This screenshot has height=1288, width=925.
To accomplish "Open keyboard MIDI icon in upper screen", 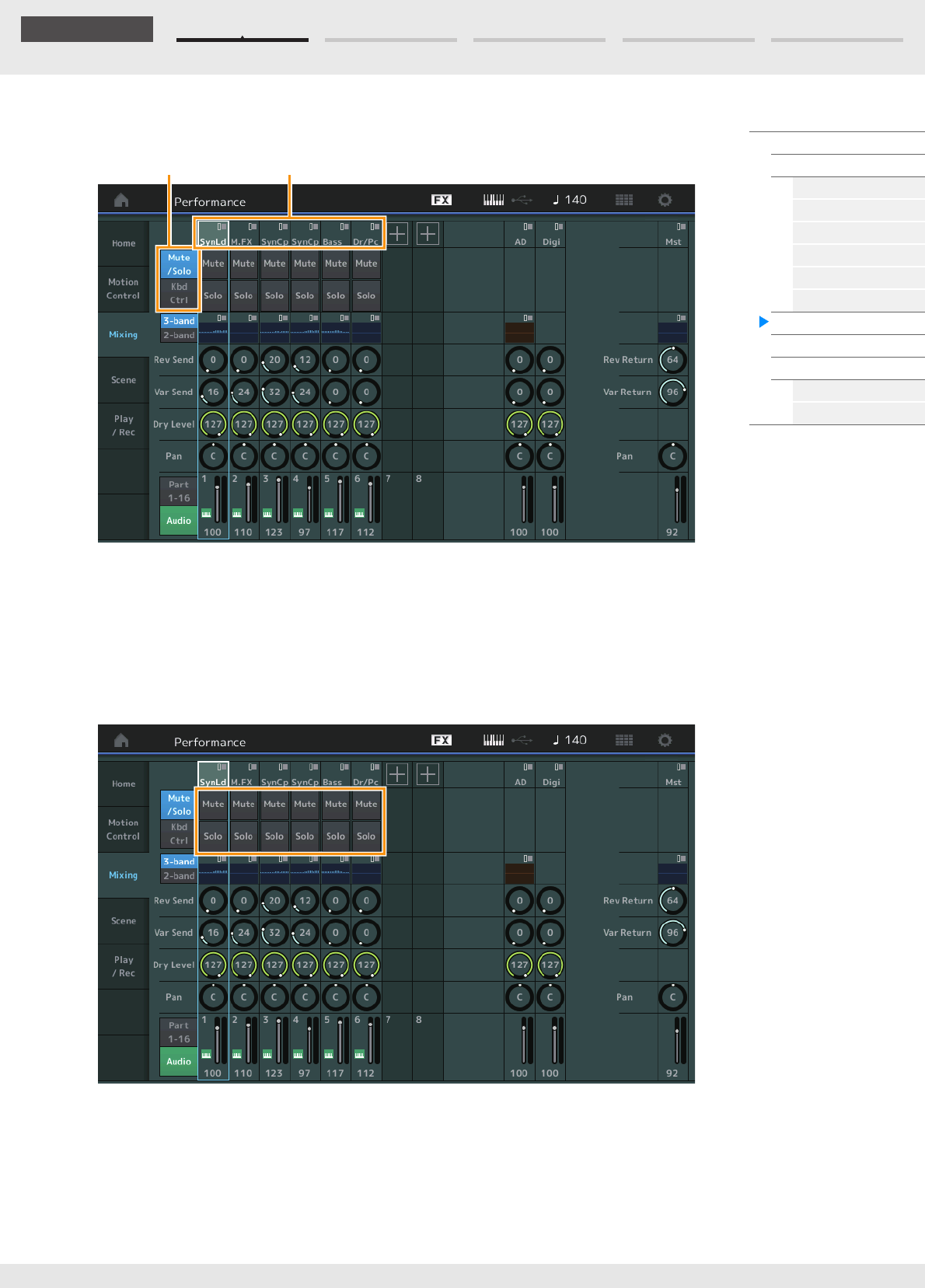I will pyautogui.click(x=494, y=200).
